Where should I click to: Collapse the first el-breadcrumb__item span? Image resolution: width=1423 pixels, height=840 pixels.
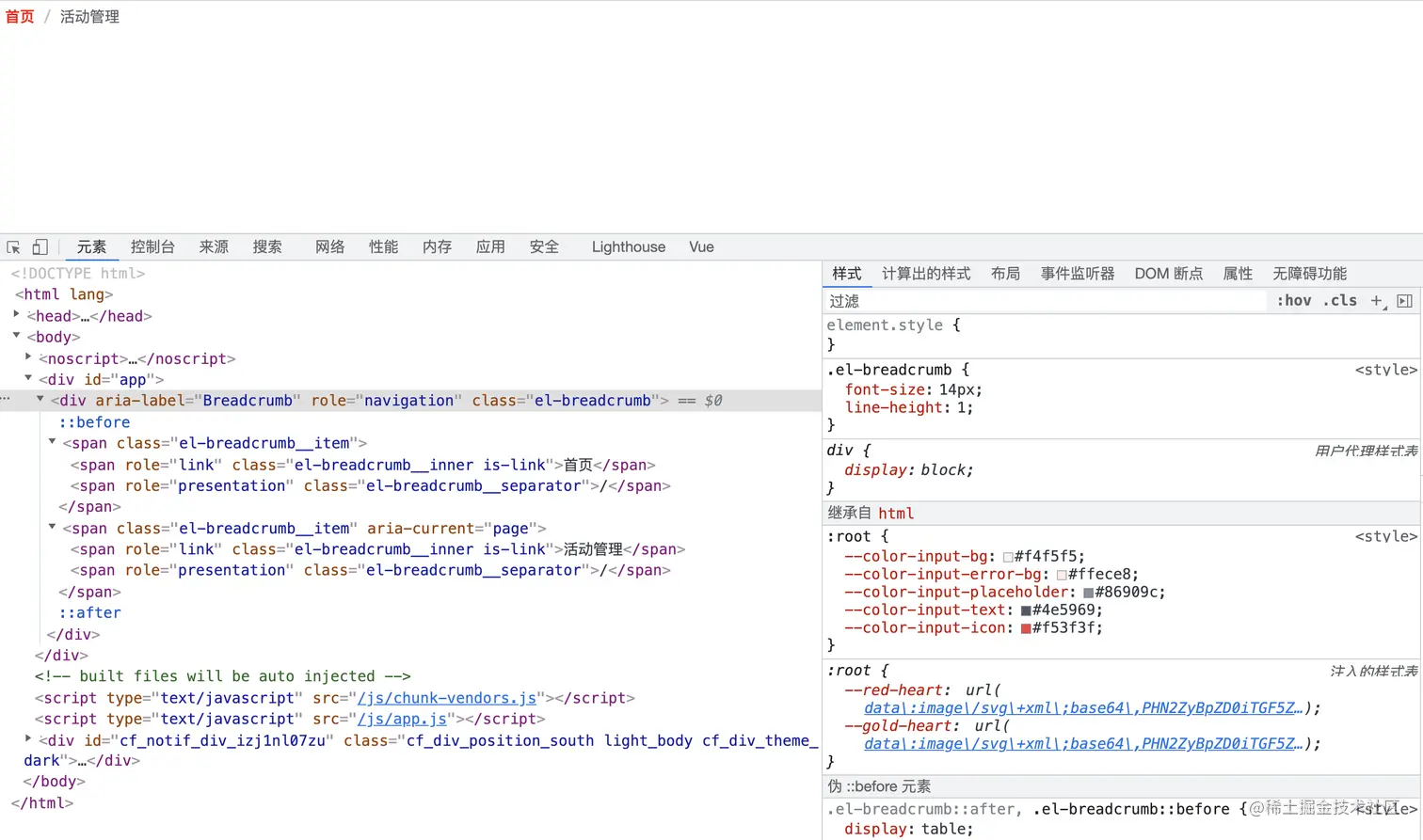coord(53,442)
